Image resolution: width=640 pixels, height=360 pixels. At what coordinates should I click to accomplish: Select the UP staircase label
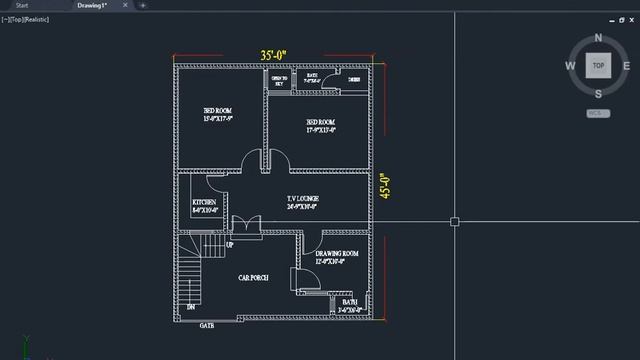(229, 245)
